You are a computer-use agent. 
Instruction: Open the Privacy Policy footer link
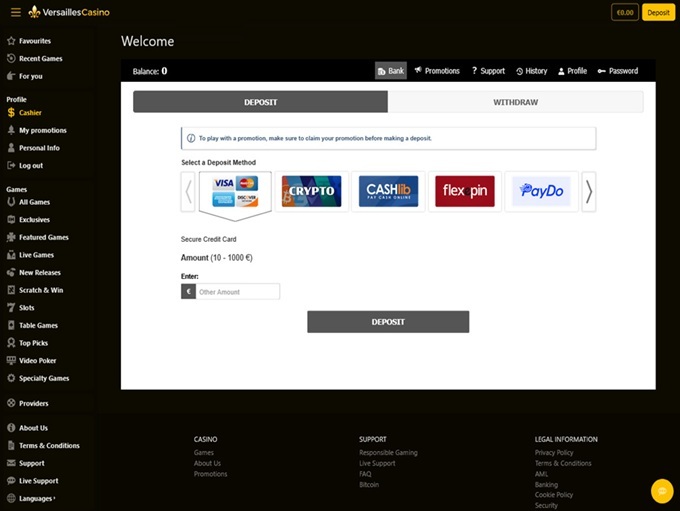coord(553,453)
